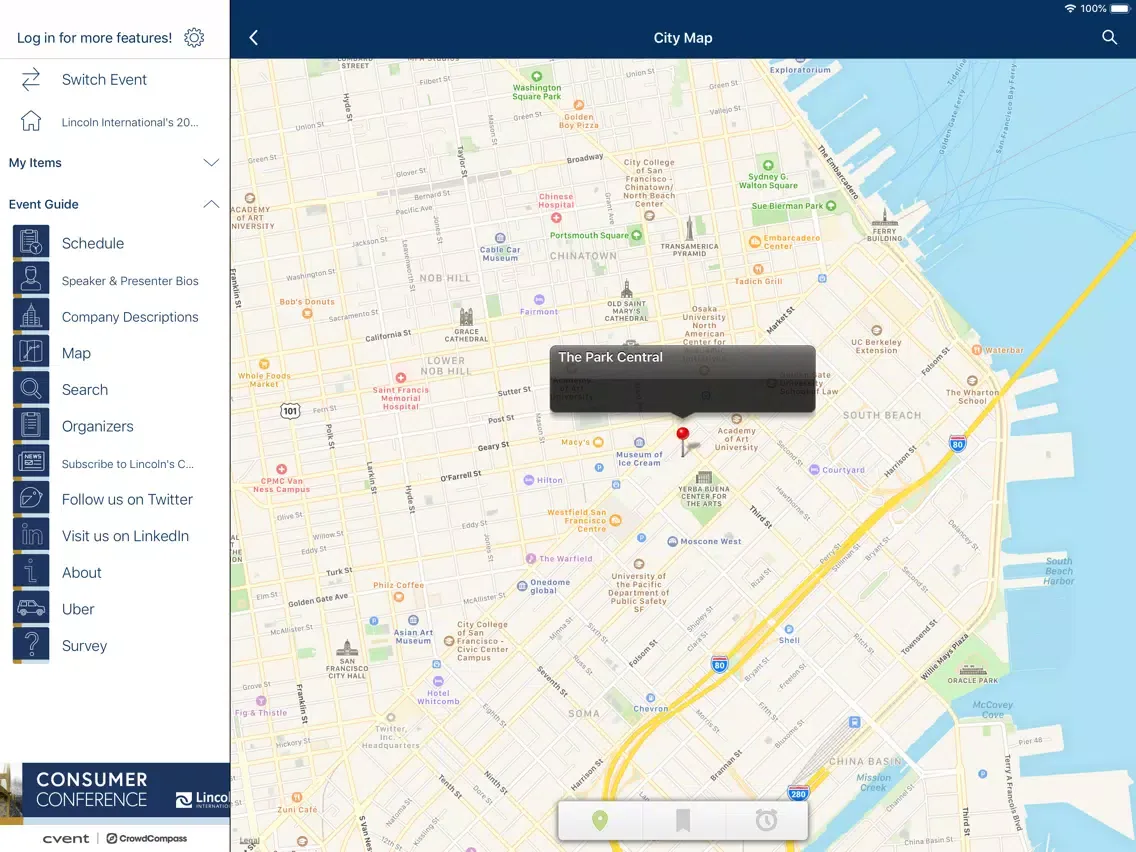Image resolution: width=1136 pixels, height=852 pixels.
Task: Tap the Switch Event arrows icon
Action: click(30, 80)
